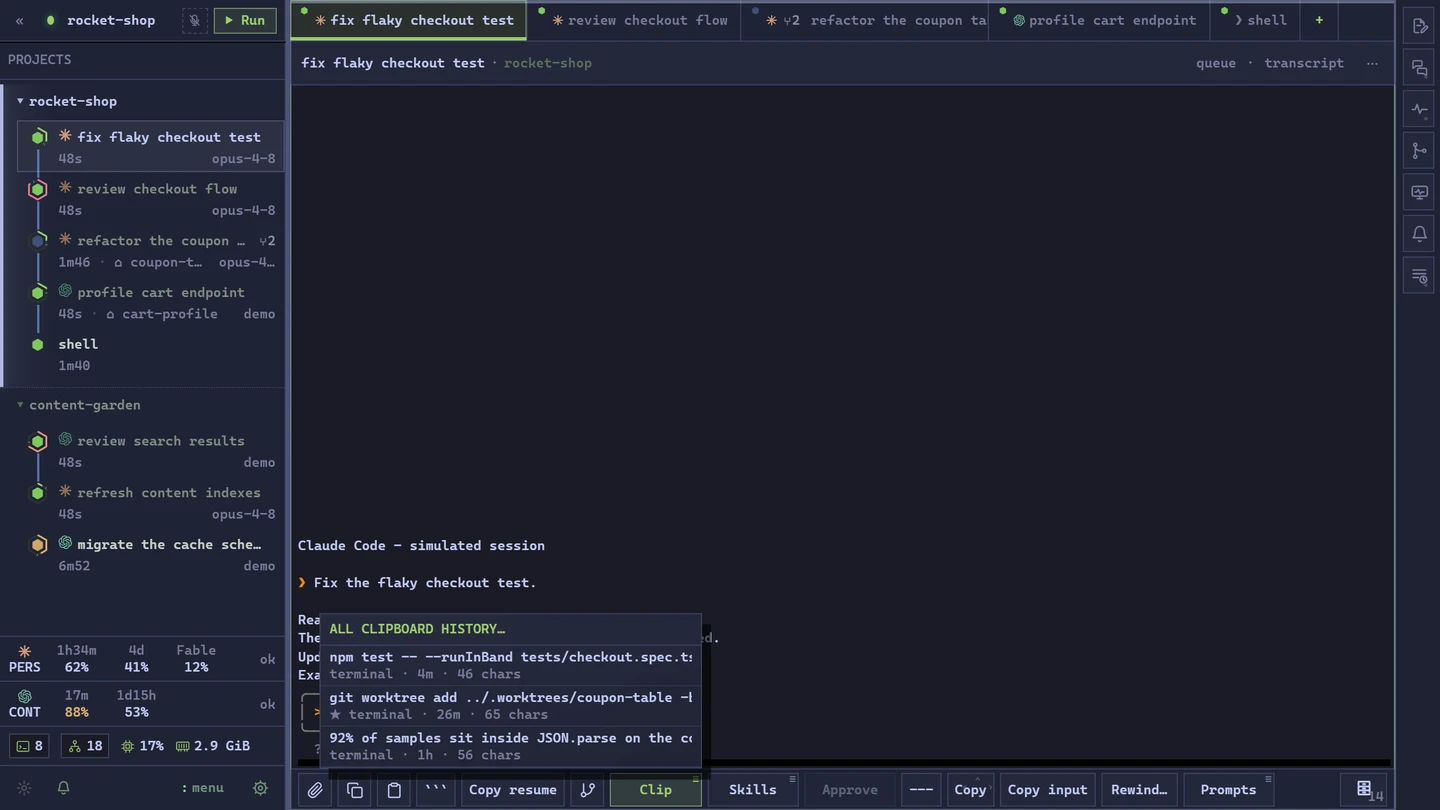The width and height of the screenshot is (1440, 810).
Task: Click the Rewind… button
Action: click(1139, 790)
